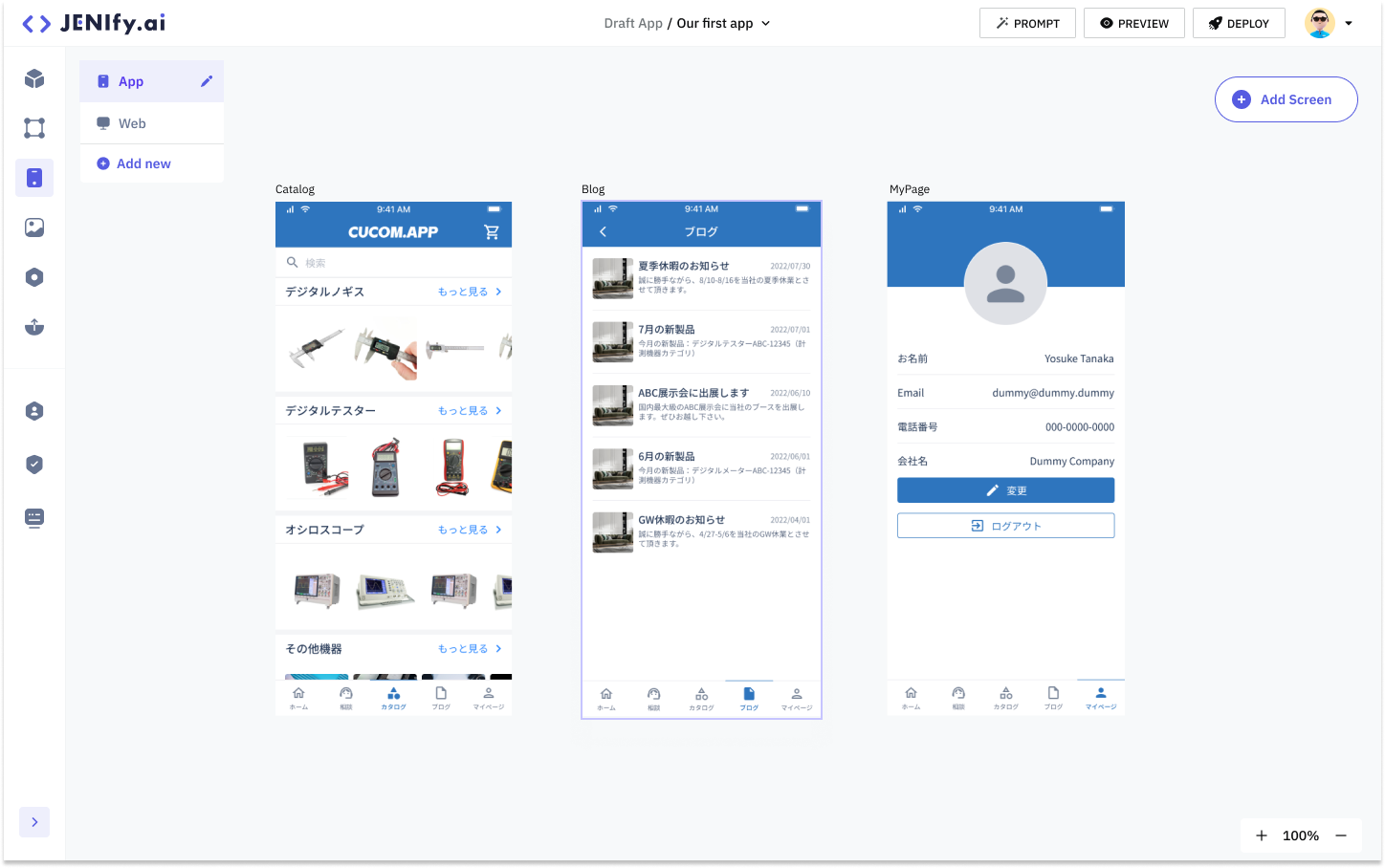This screenshot has height=868, width=1385.
Task: Click the Draft App breadcrumb link
Action: (633, 23)
